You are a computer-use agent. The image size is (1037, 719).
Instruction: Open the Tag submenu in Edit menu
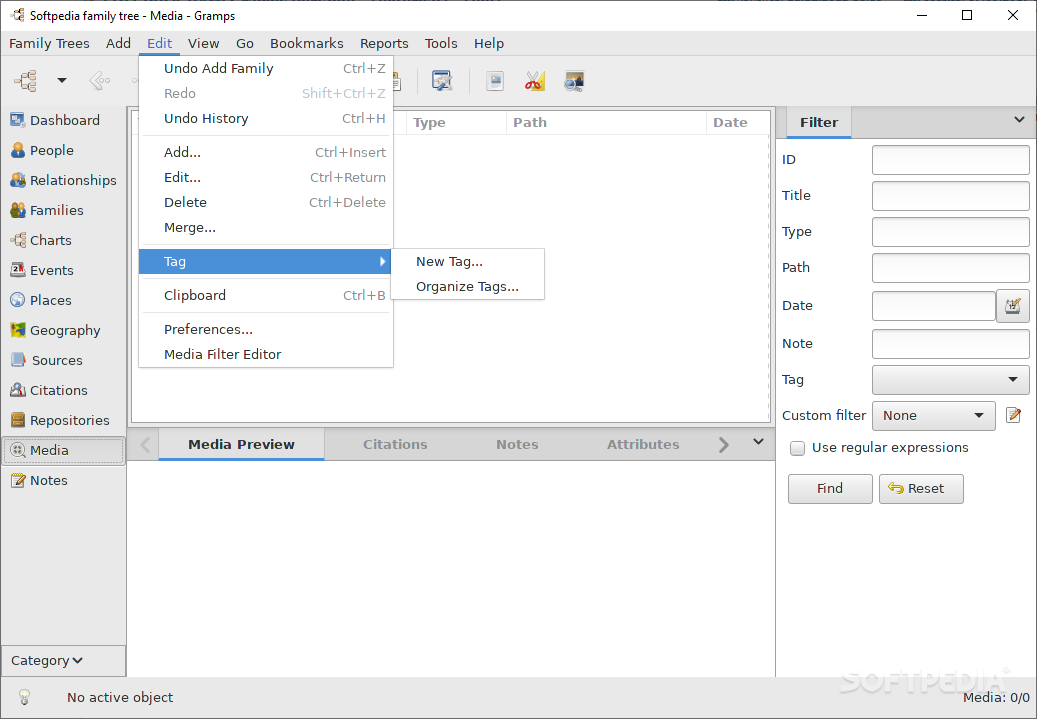click(266, 261)
